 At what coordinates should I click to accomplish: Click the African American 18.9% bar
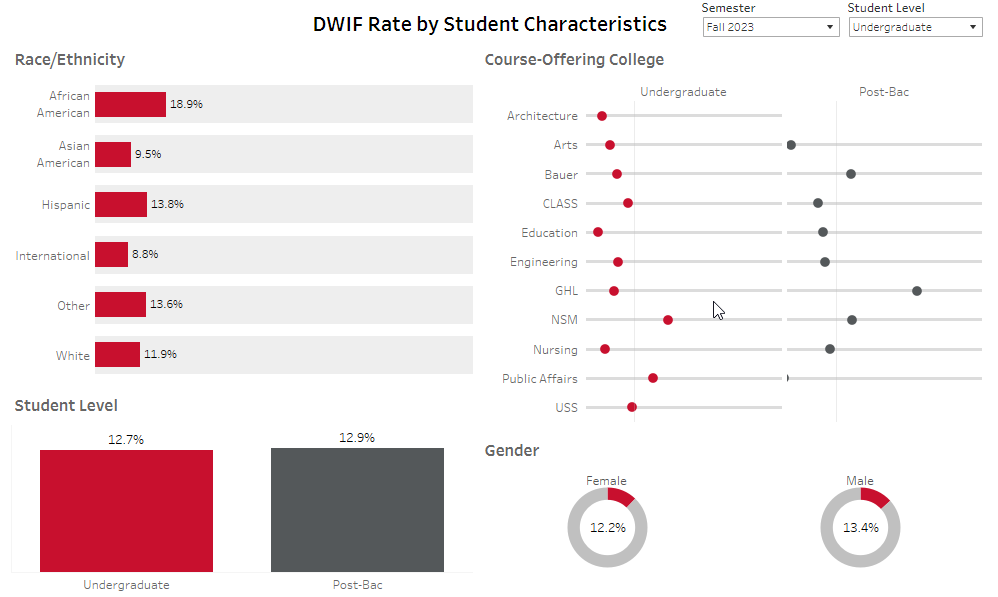[130, 104]
